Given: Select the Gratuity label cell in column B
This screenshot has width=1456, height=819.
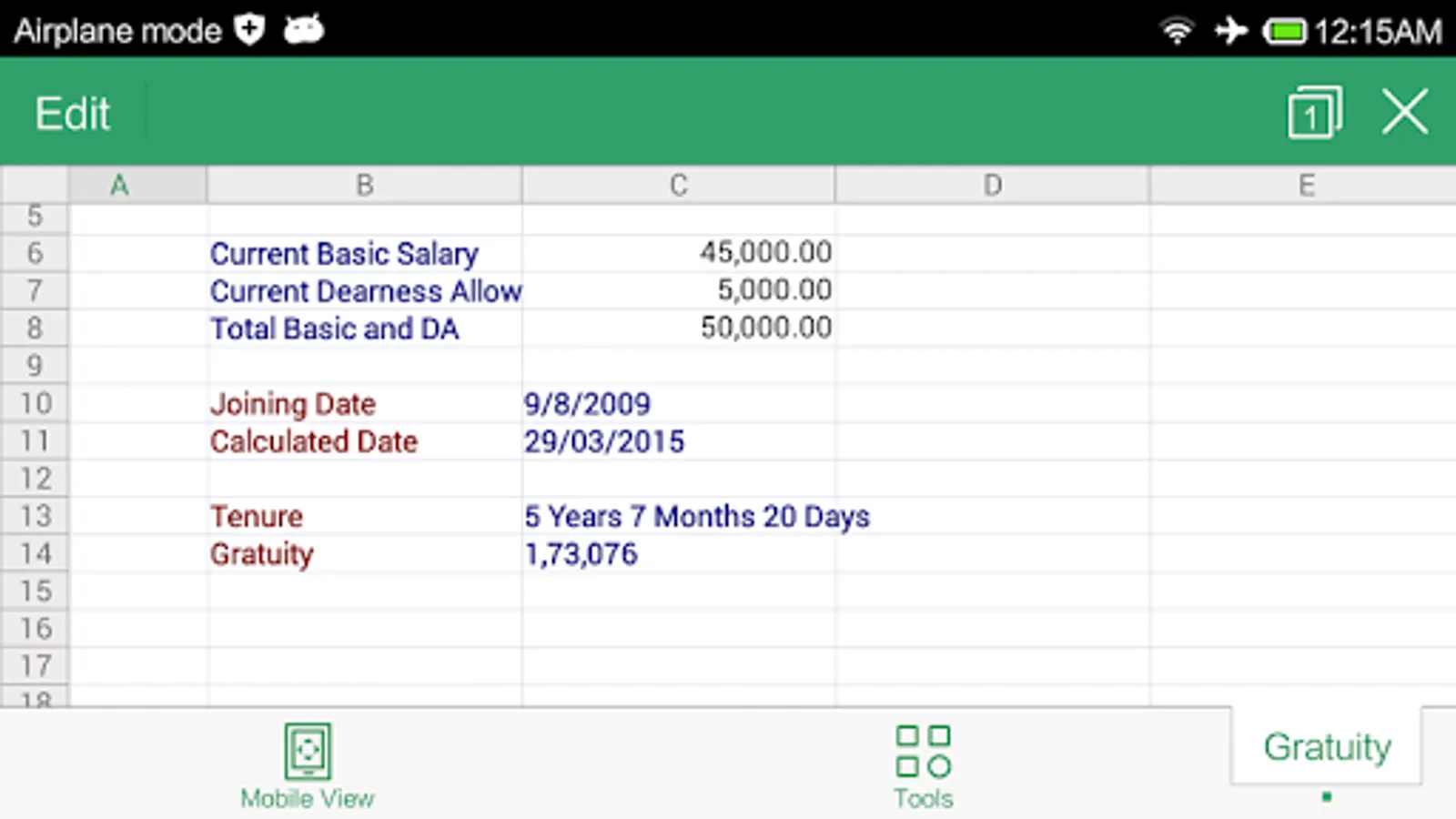Looking at the screenshot, I should point(365,553).
